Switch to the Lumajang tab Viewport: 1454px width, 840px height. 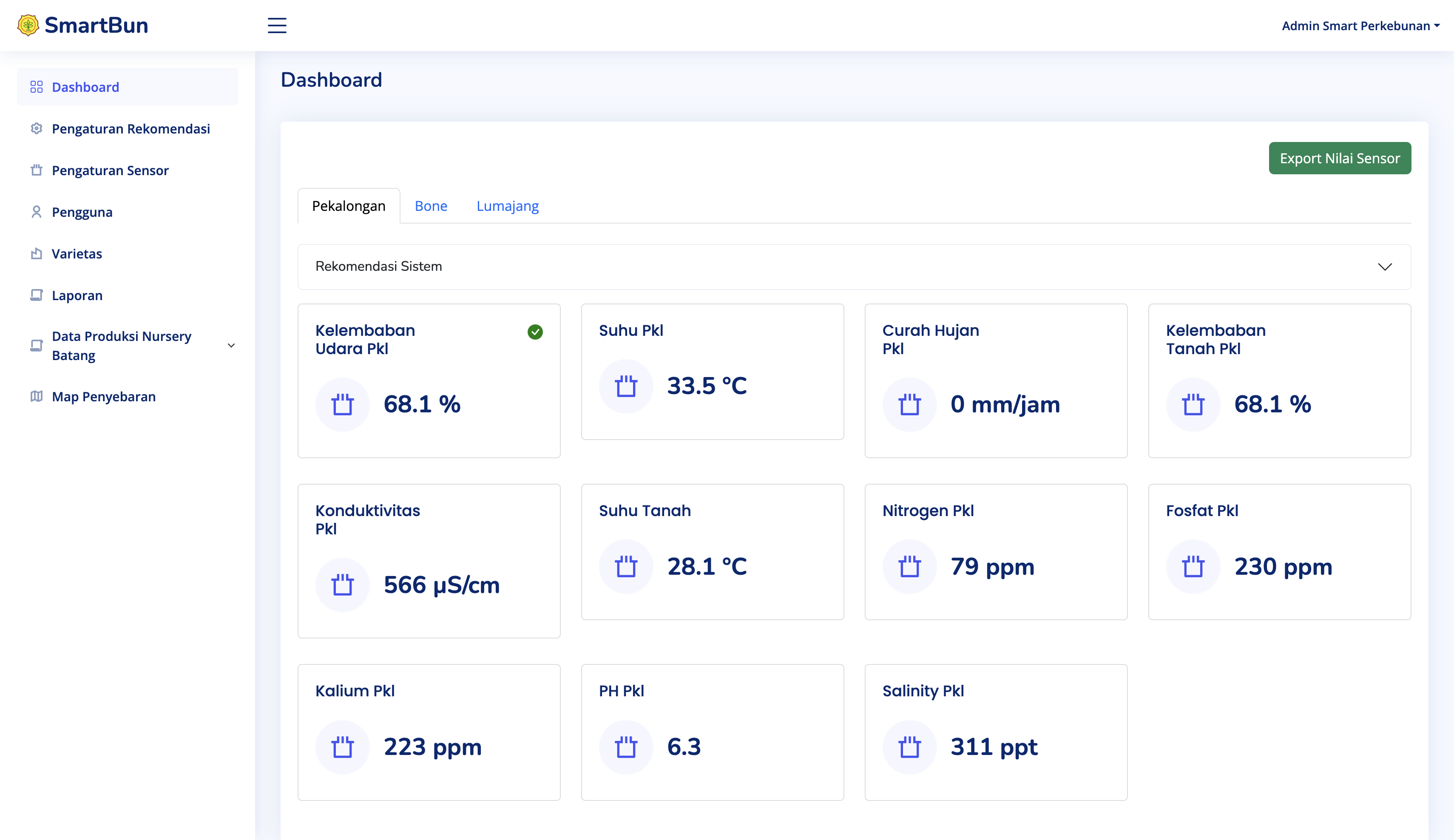coord(508,206)
